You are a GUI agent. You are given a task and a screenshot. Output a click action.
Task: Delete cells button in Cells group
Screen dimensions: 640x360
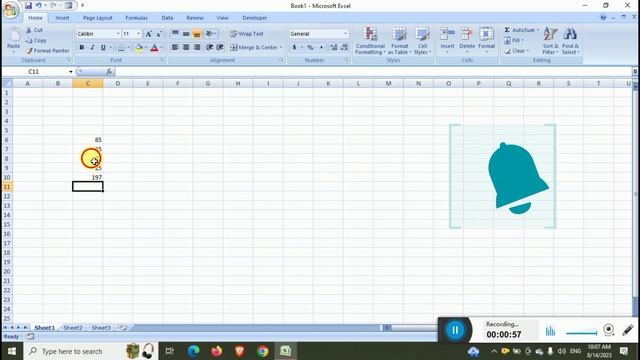[x=467, y=40]
